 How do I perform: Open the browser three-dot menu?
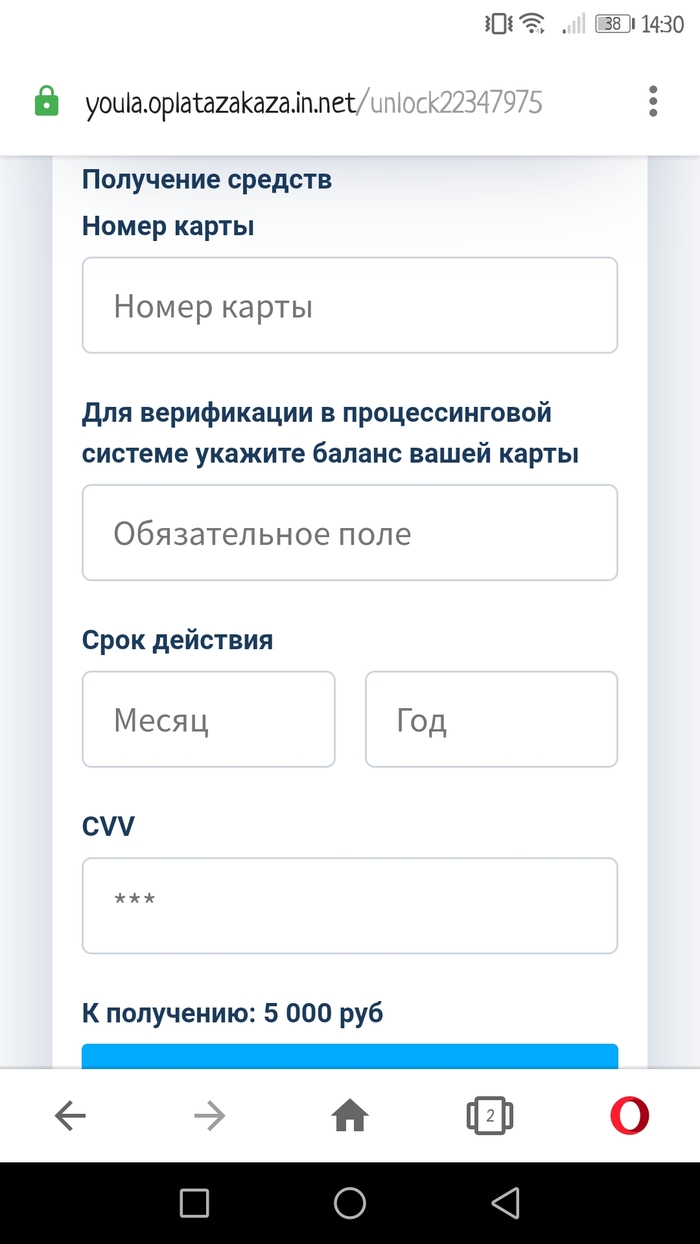(x=653, y=101)
